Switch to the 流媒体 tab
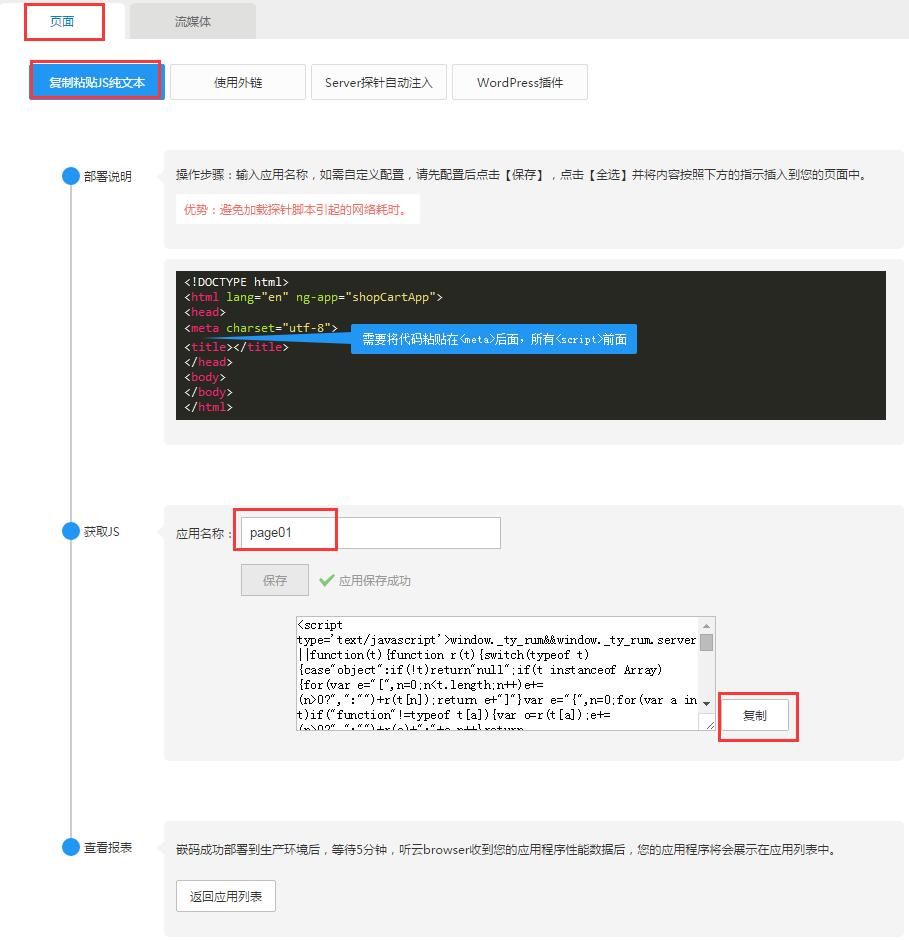The image size is (909, 940). coord(192,22)
